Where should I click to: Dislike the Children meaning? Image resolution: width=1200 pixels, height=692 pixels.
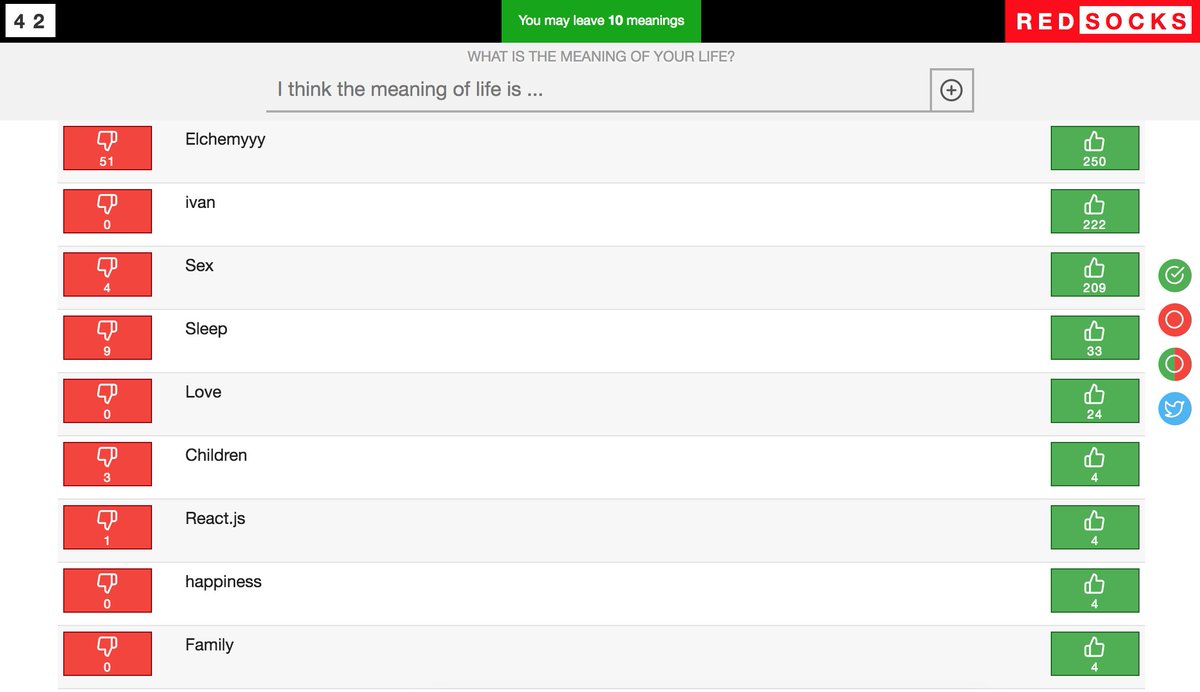(107, 464)
